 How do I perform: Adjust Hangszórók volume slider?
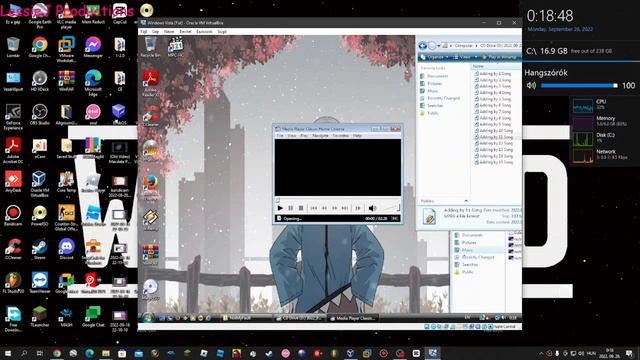(579, 85)
